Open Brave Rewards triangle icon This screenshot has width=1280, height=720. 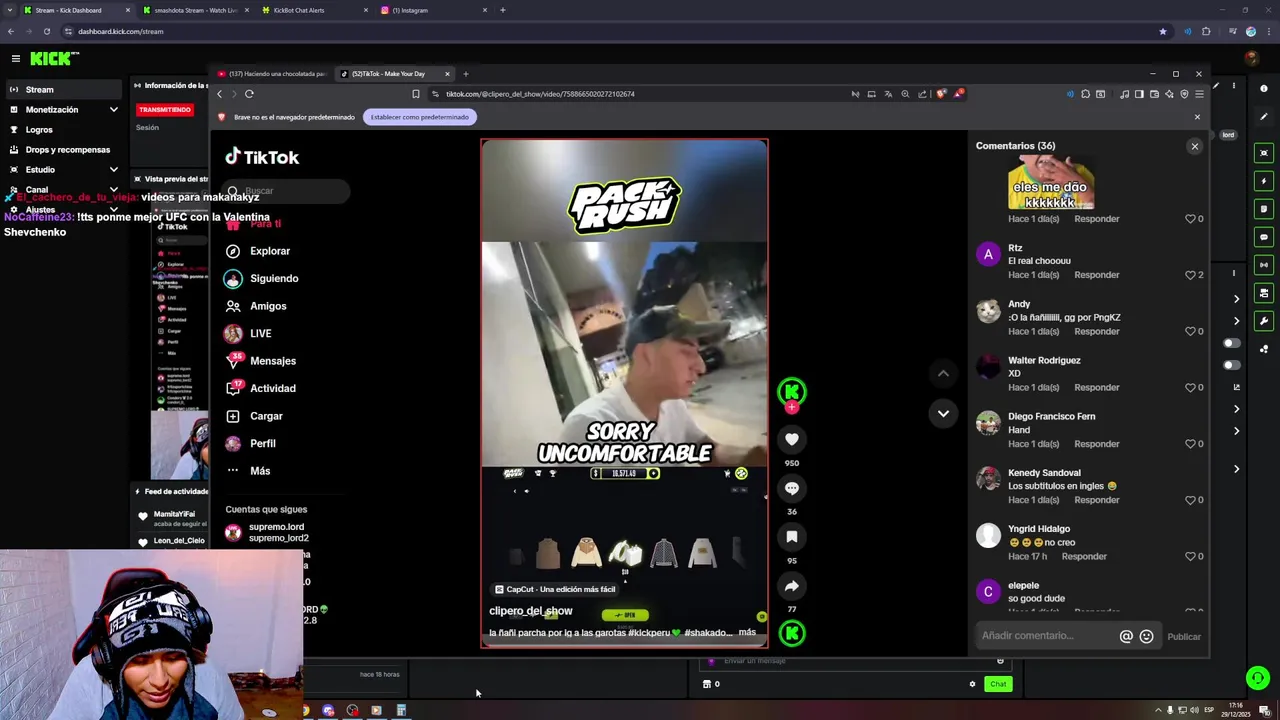pos(958,94)
